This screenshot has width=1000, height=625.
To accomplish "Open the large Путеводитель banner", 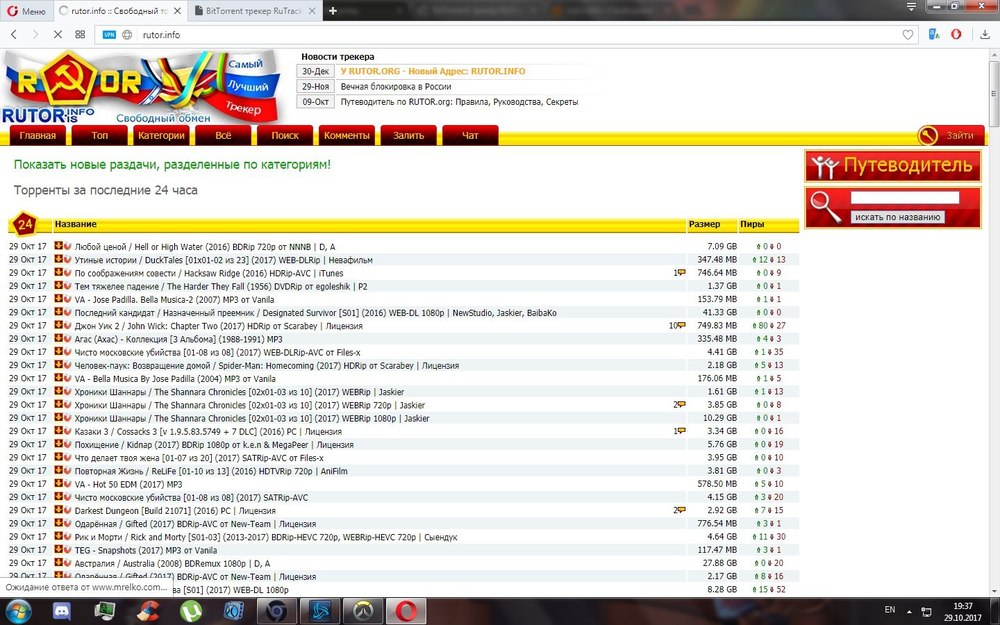I will click(893, 166).
